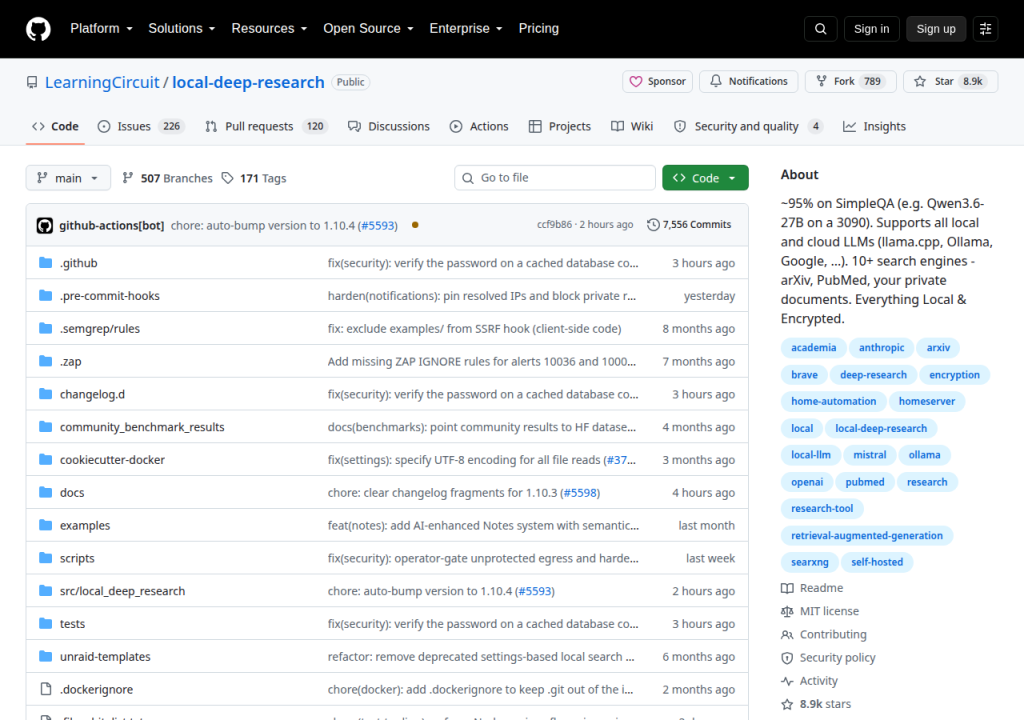The image size is (1024, 720).
Task: Click the local-deep-research repository name
Action: click(248, 82)
